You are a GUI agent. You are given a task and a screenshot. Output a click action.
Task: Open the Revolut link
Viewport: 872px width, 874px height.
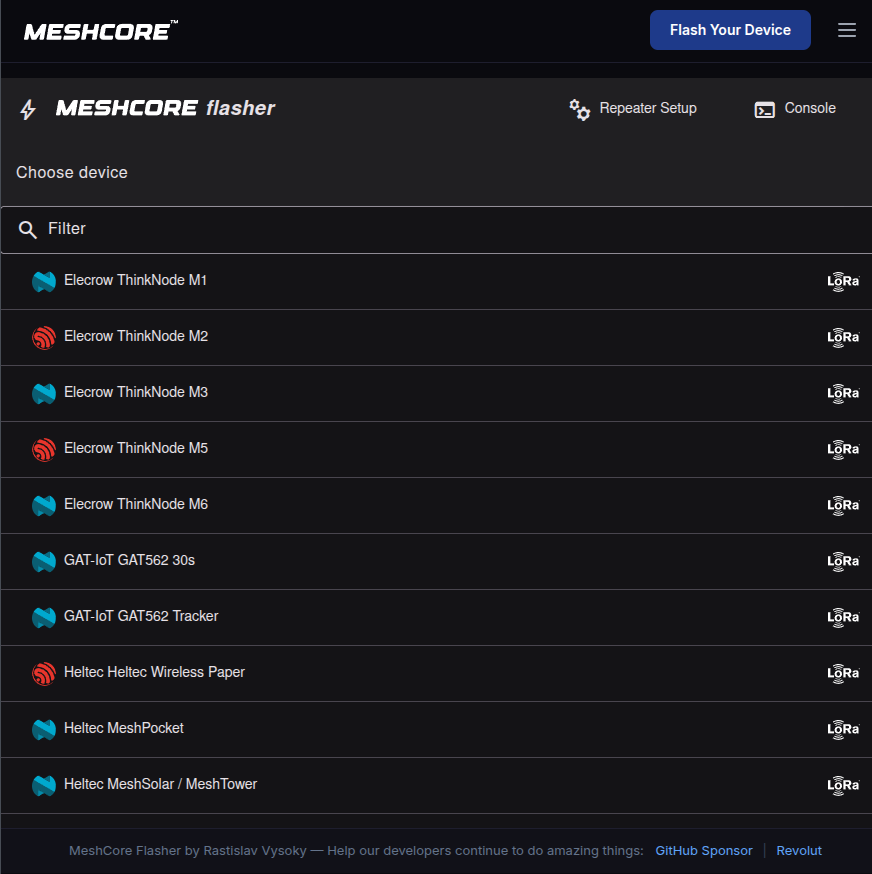(x=799, y=851)
